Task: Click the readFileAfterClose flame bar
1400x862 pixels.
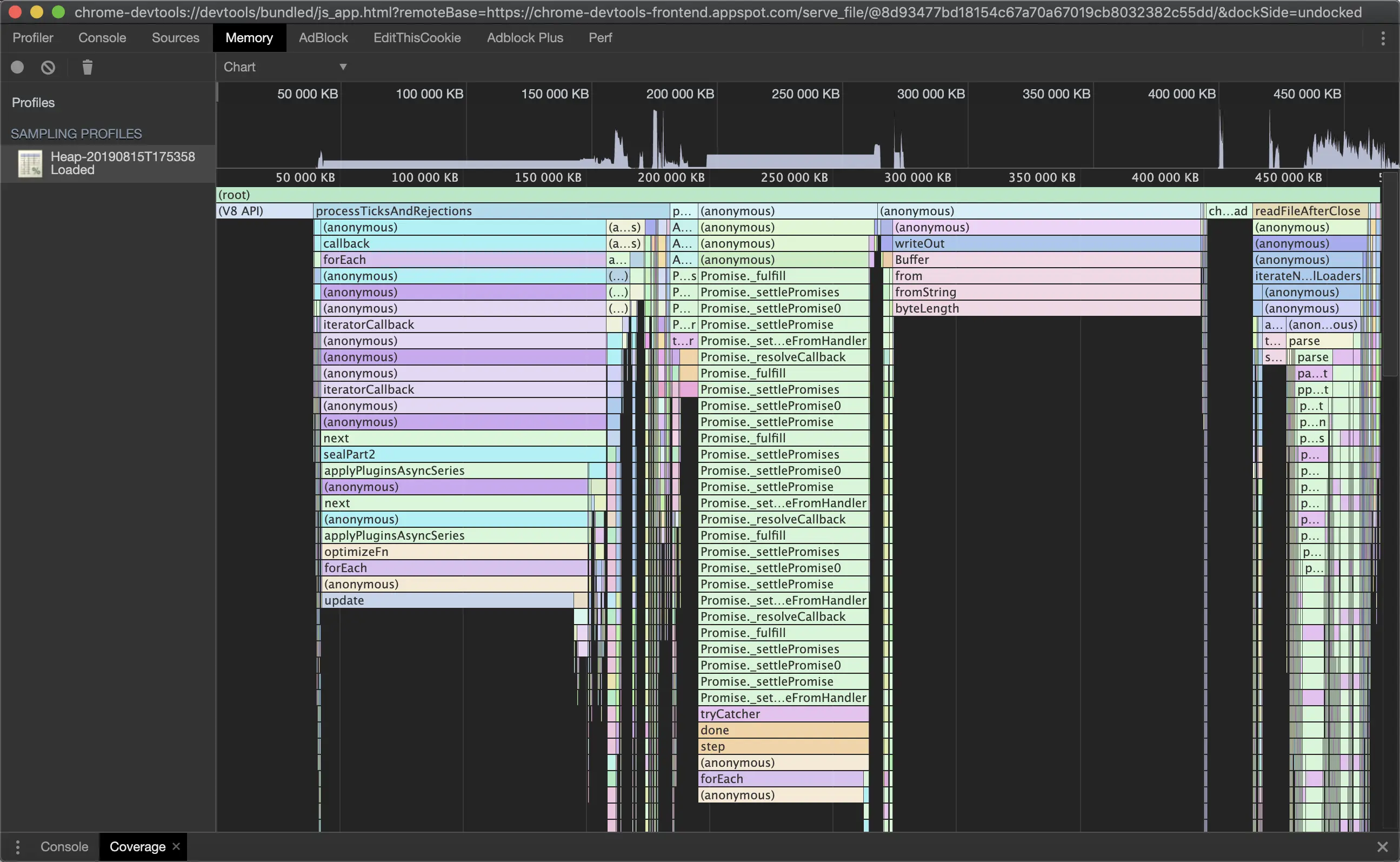Action: (x=1308, y=211)
